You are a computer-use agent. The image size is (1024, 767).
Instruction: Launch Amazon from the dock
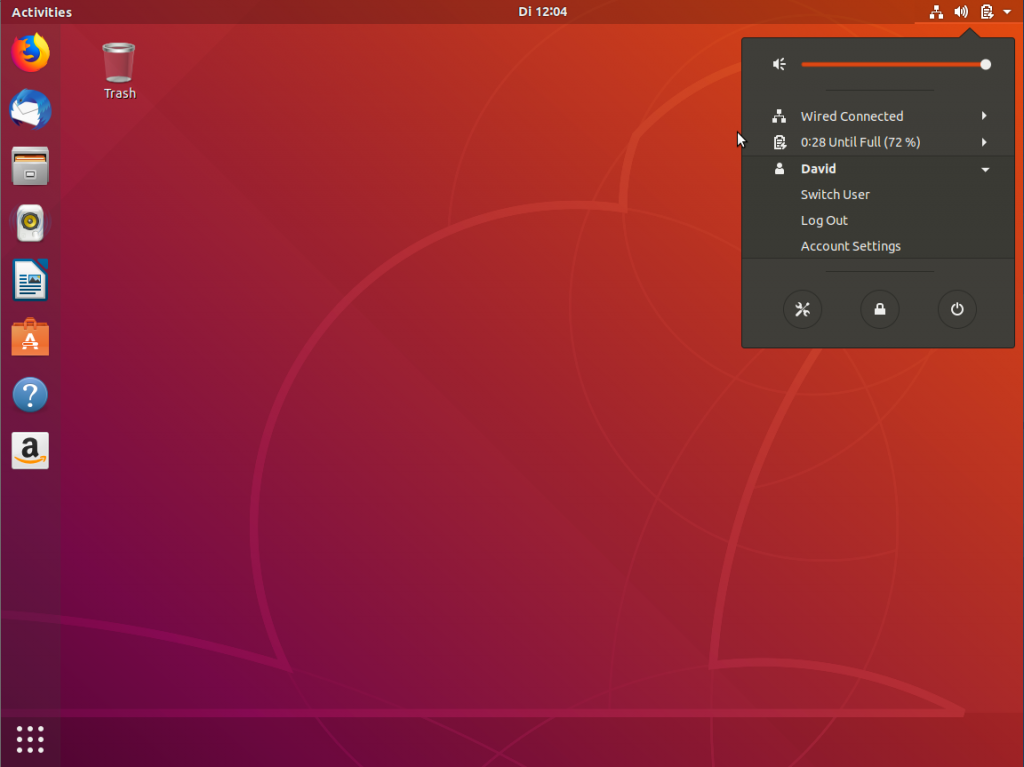(x=30, y=451)
